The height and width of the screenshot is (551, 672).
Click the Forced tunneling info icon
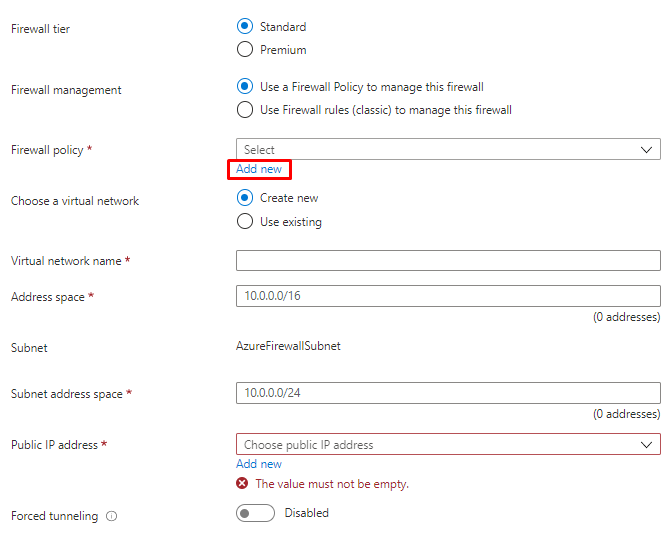[x=112, y=517]
